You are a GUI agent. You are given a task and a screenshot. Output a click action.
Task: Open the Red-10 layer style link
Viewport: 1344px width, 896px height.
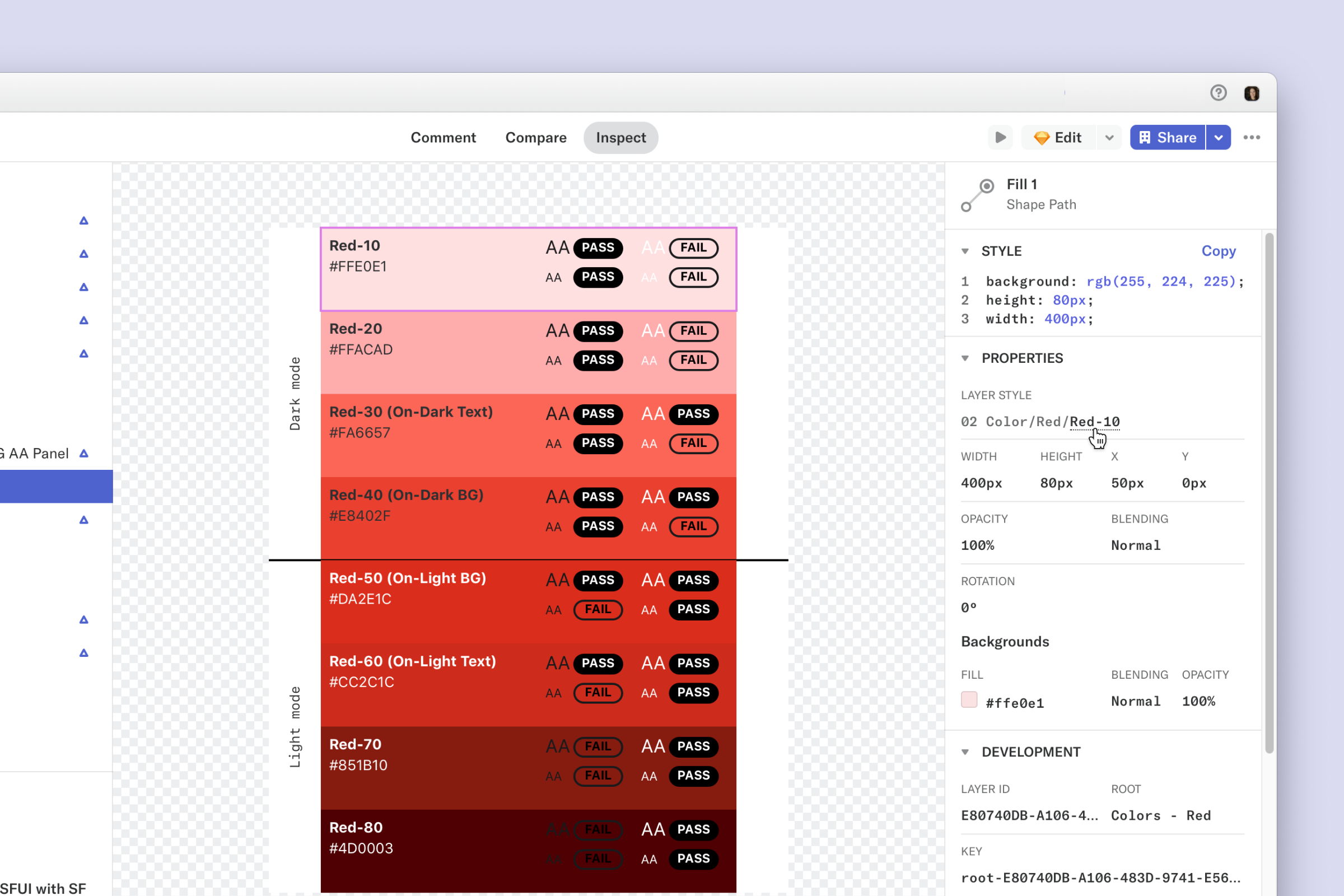(1094, 422)
